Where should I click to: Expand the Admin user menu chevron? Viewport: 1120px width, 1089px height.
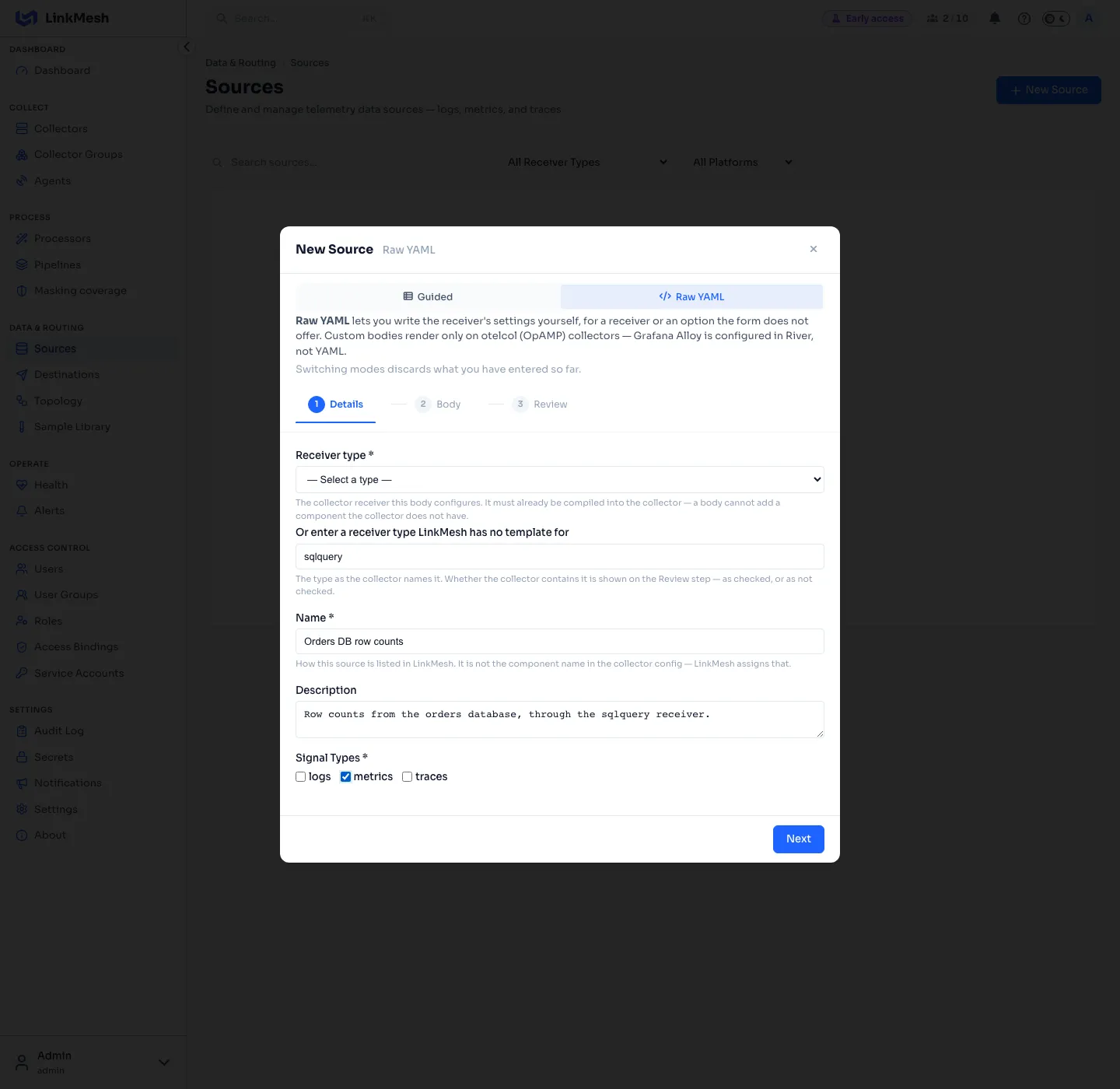(x=164, y=1062)
